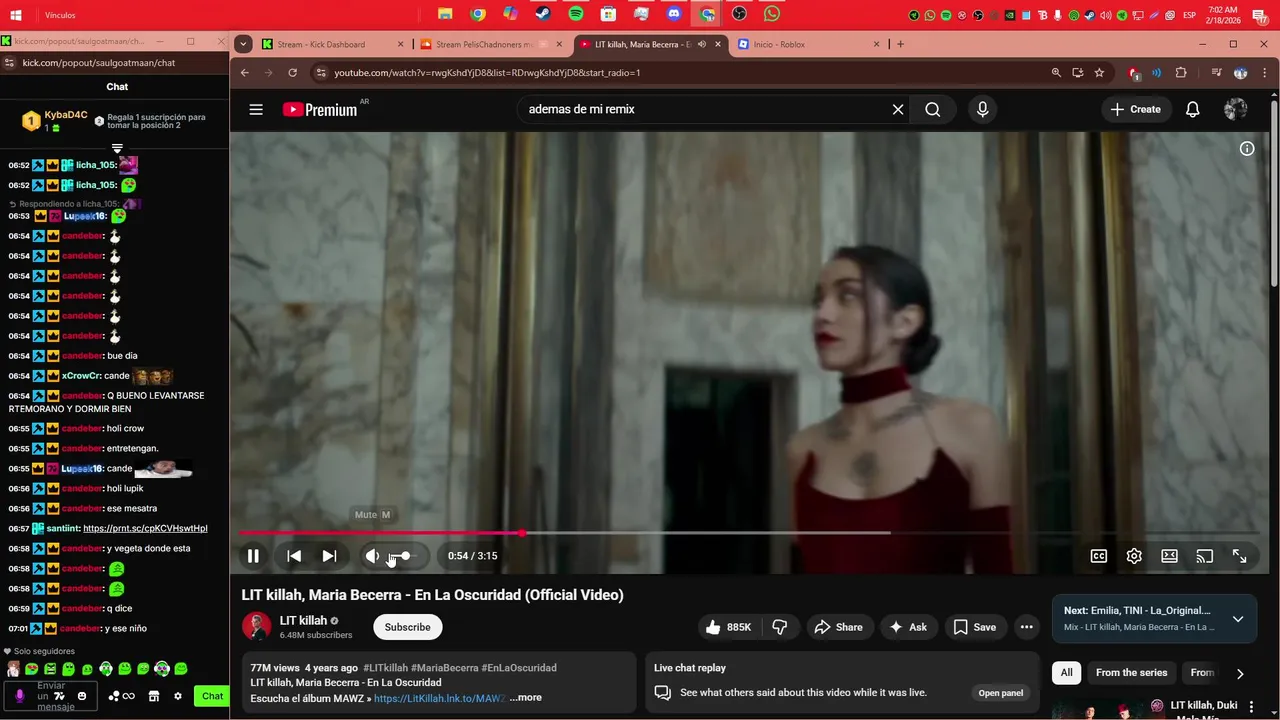Open Discord from the taskbar

point(674,14)
